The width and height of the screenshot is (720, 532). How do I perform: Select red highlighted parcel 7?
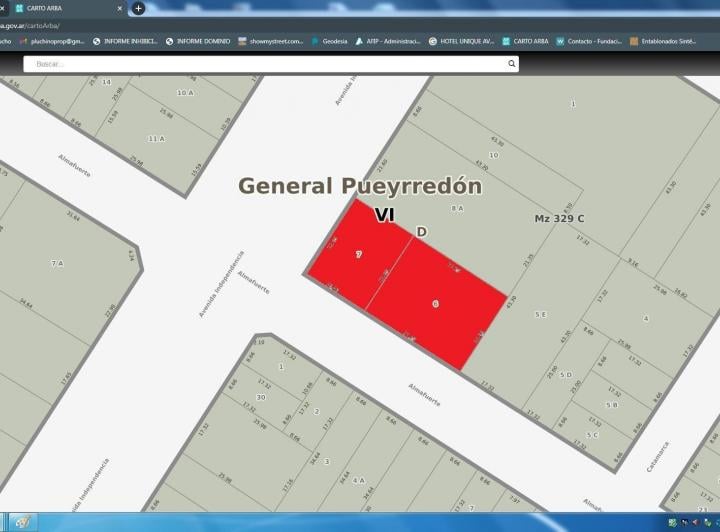pos(359,254)
